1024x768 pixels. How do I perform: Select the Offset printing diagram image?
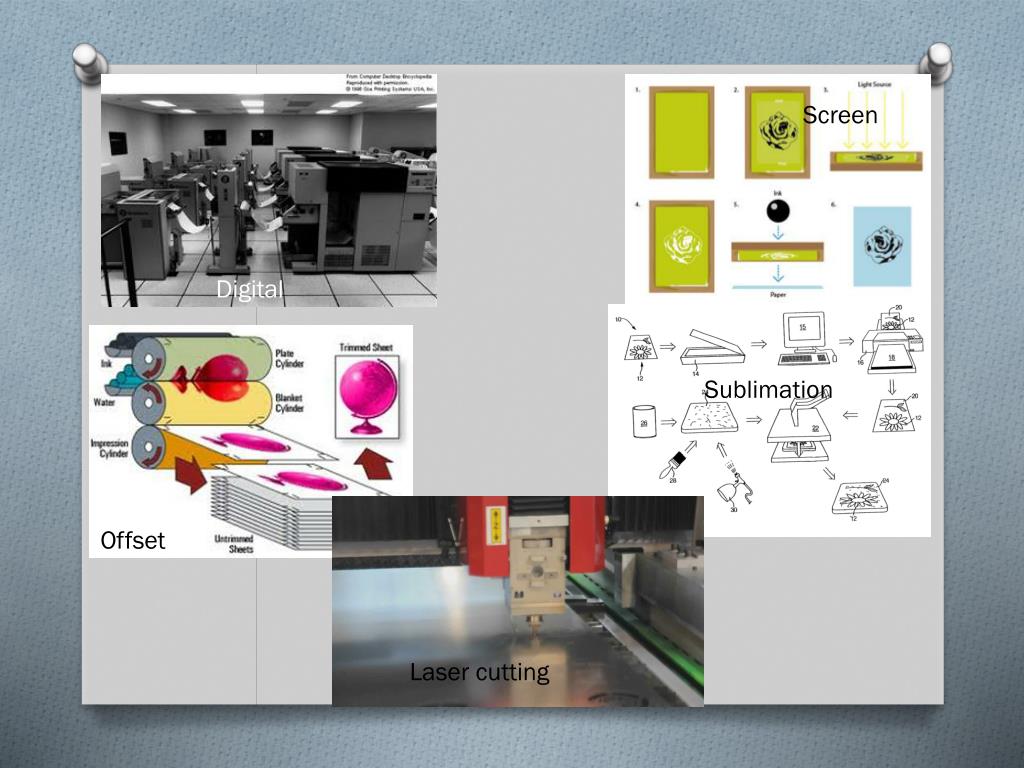(x=251, y=441)
